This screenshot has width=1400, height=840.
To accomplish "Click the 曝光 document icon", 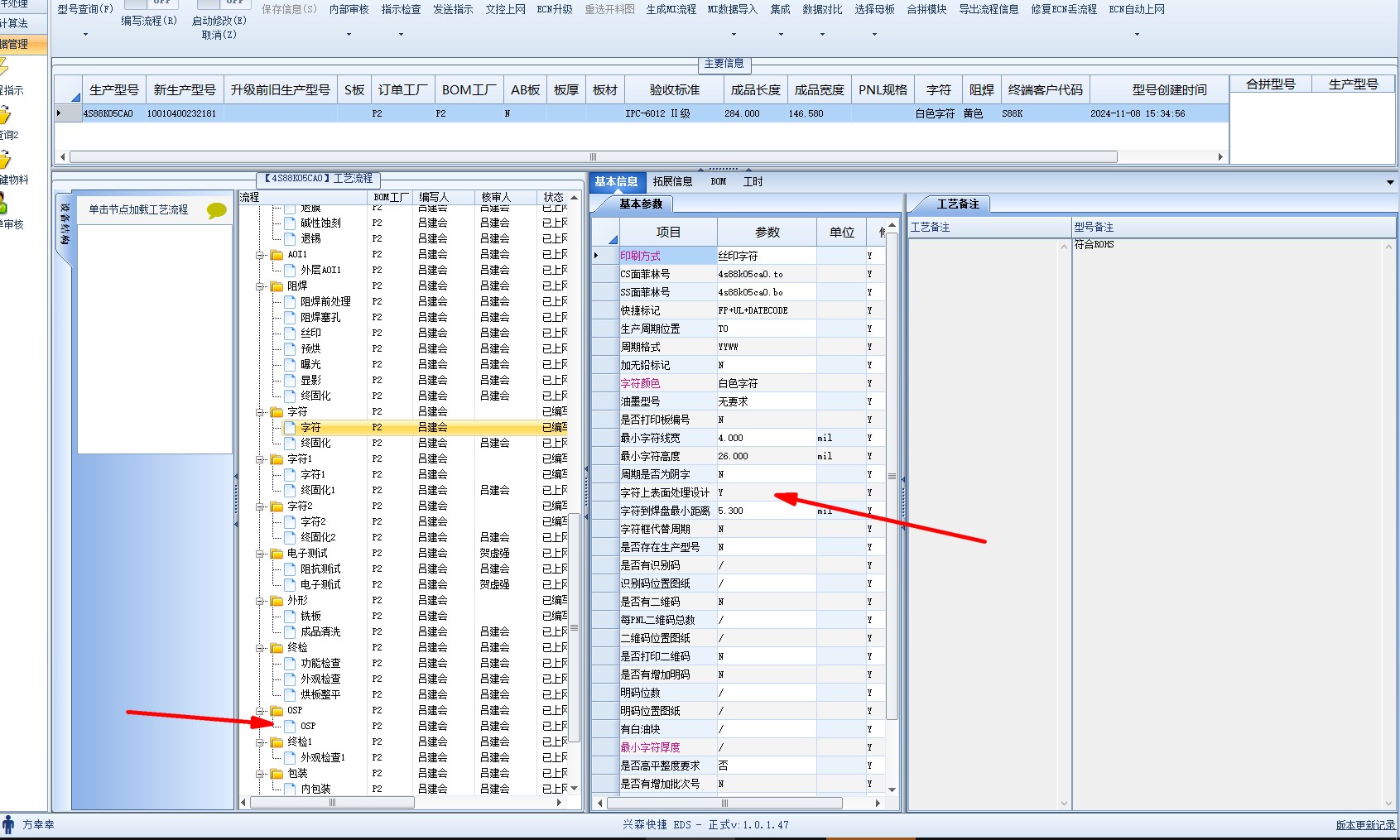I will point(290,365).
